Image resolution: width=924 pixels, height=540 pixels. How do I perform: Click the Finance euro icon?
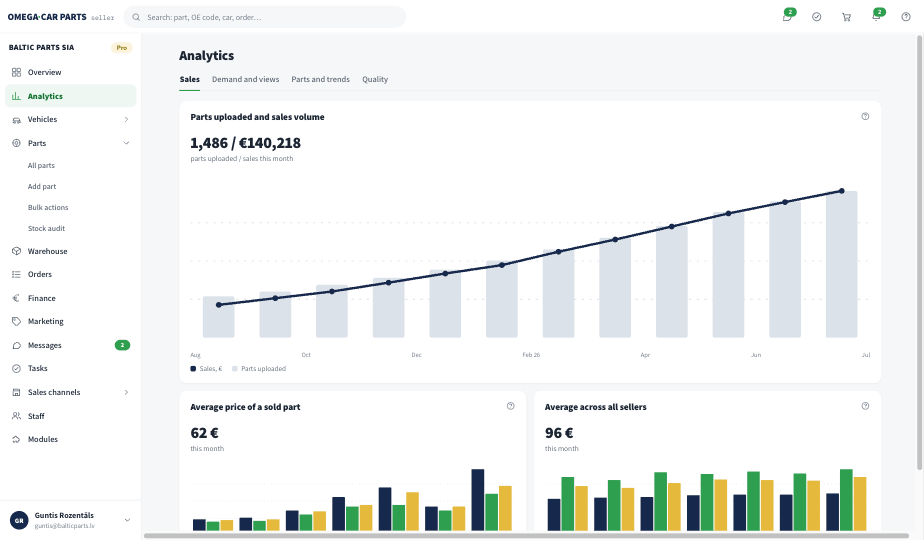16,298
